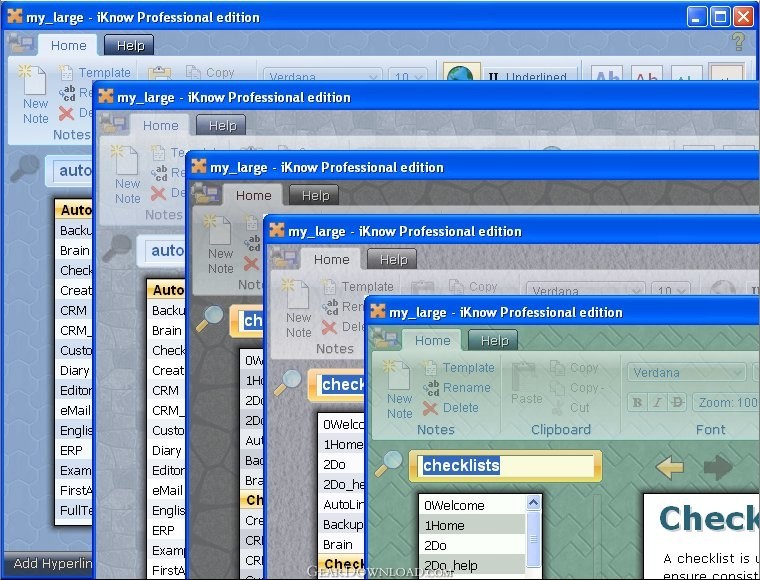Click New Note icon in the fourth gray window

click(297, 294)
